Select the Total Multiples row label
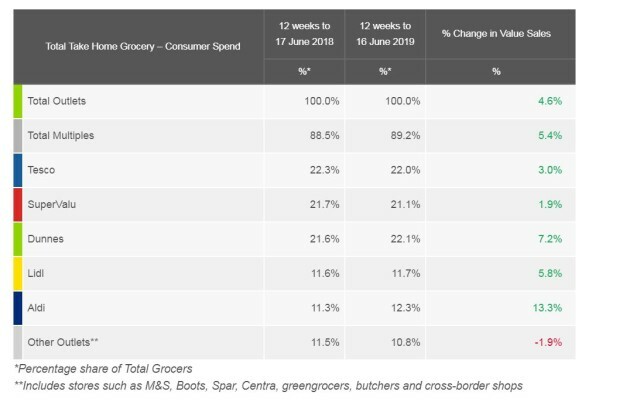 tap(60, 135)
